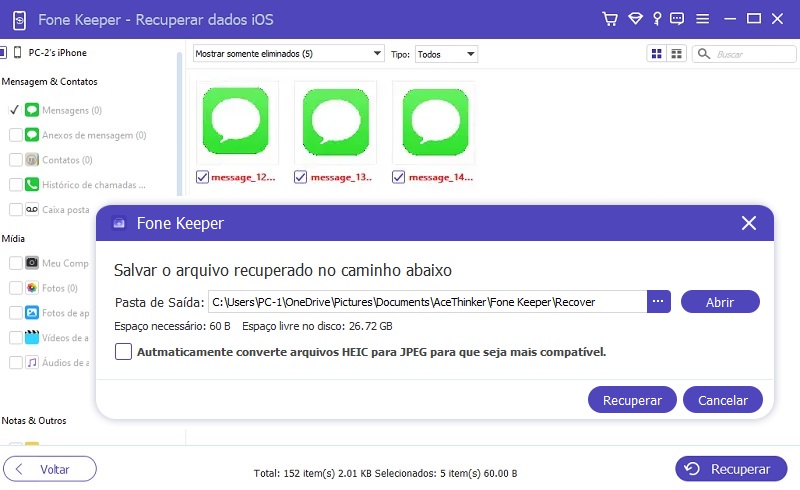Click the Histórico de chamadas phone icon
The height and width of the screenshot is (490, 800).
[x=32, y=184]
